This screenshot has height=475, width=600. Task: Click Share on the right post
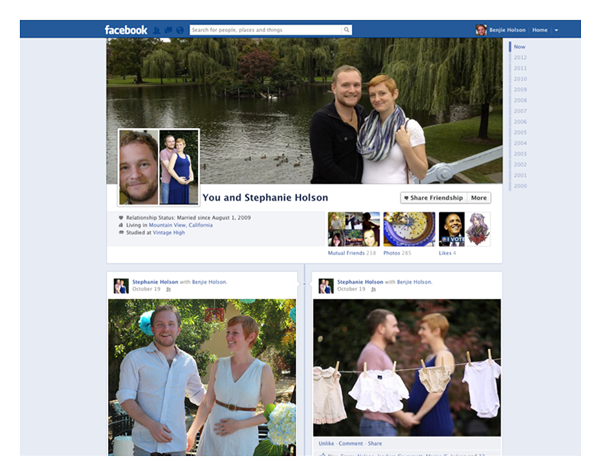point(375,443)
